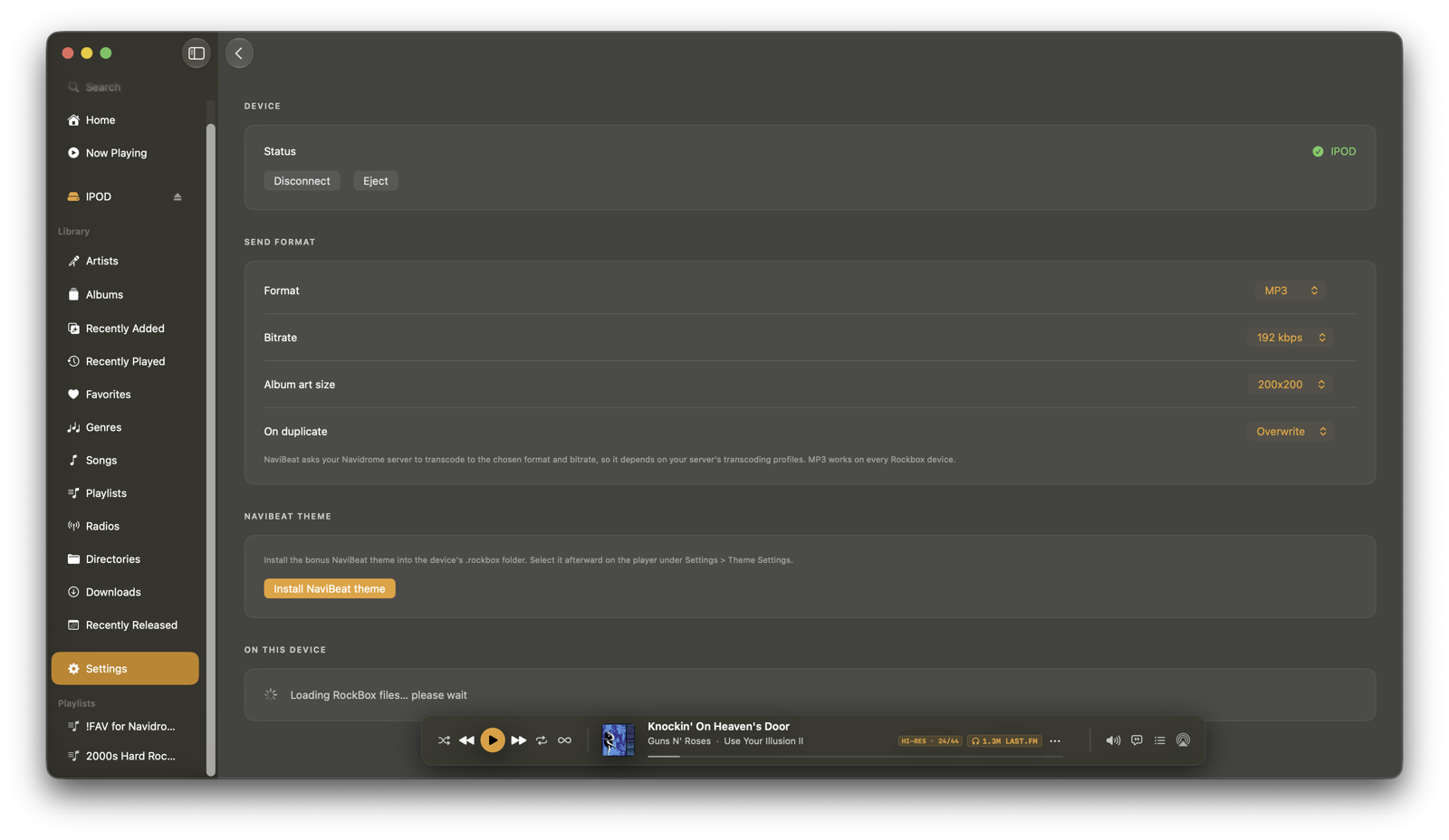Click Install NaviBeat theme button
The width and height of the screenshot is (1449, 840).
point(330,588)
